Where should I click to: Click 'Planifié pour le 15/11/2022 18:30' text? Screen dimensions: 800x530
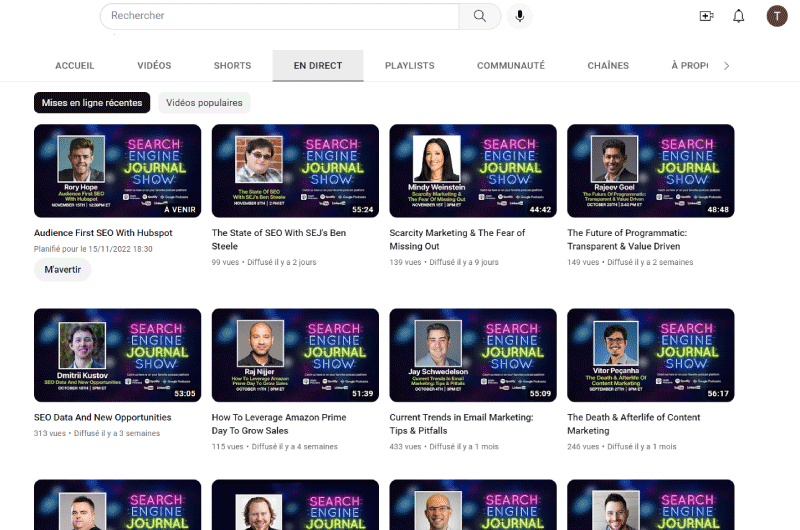pyautogui.click(x=93, y=249)
